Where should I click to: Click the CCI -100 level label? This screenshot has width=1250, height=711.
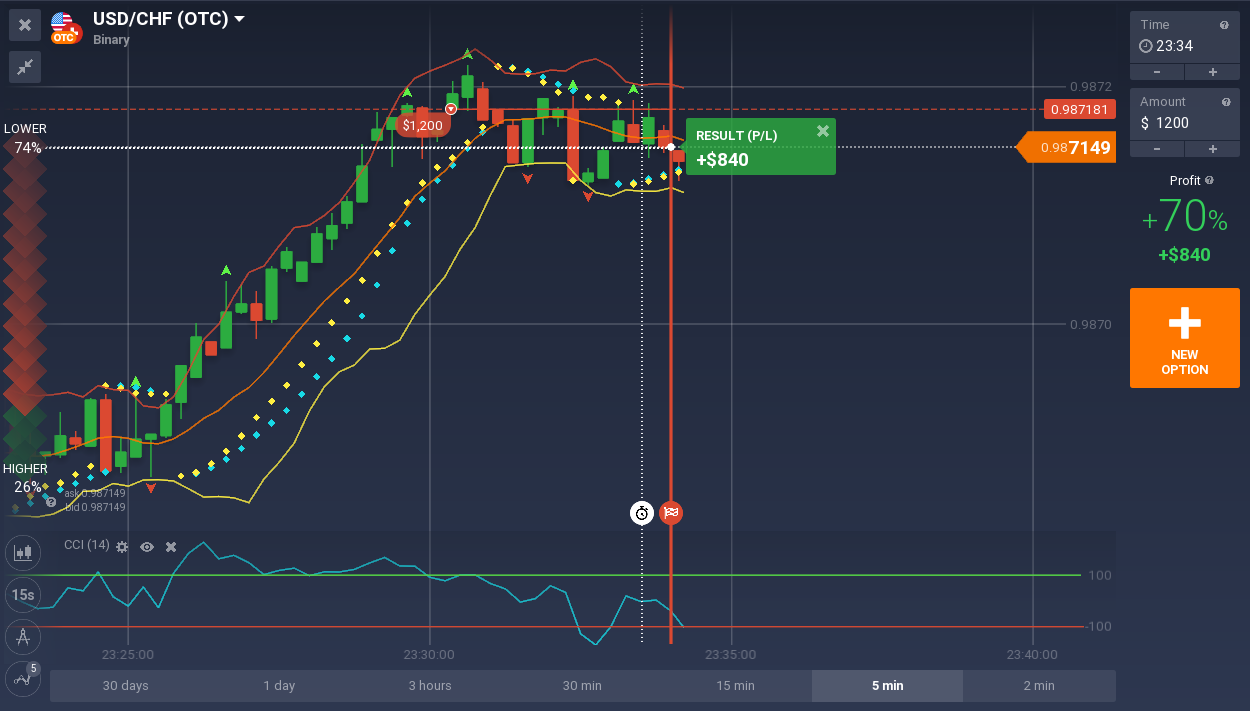click(1098, 627)
